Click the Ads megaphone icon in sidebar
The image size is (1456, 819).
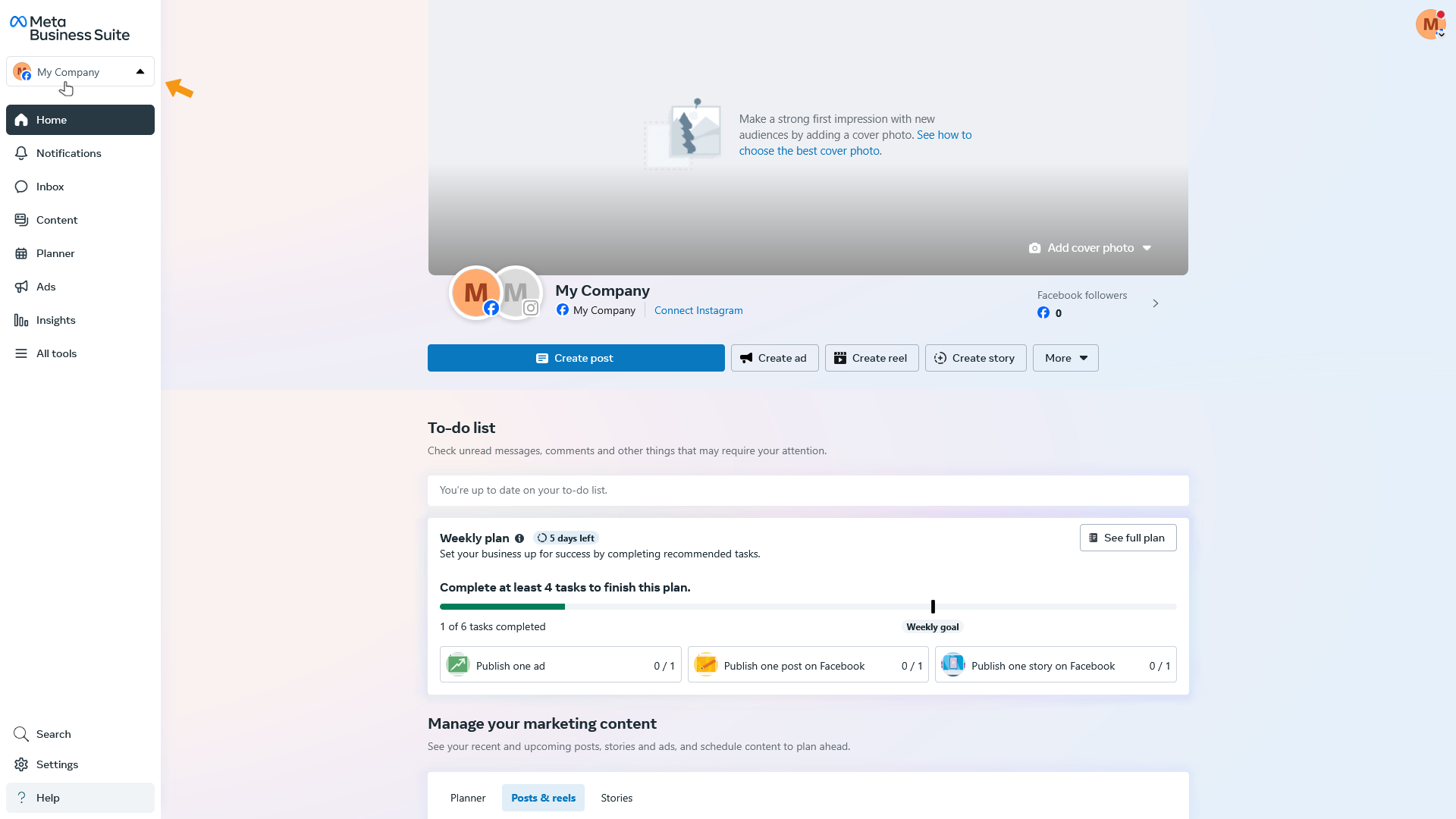[21, 287]
